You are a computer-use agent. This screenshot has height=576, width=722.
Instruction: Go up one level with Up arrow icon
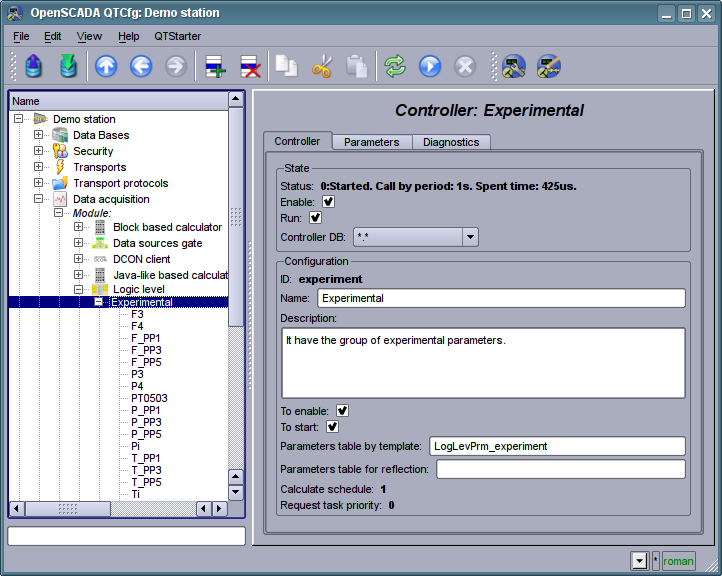(x=106, y=66)
